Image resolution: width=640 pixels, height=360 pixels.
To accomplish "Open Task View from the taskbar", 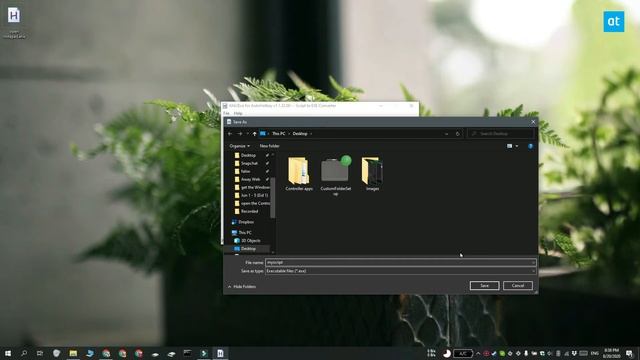I will pos(40,353).
